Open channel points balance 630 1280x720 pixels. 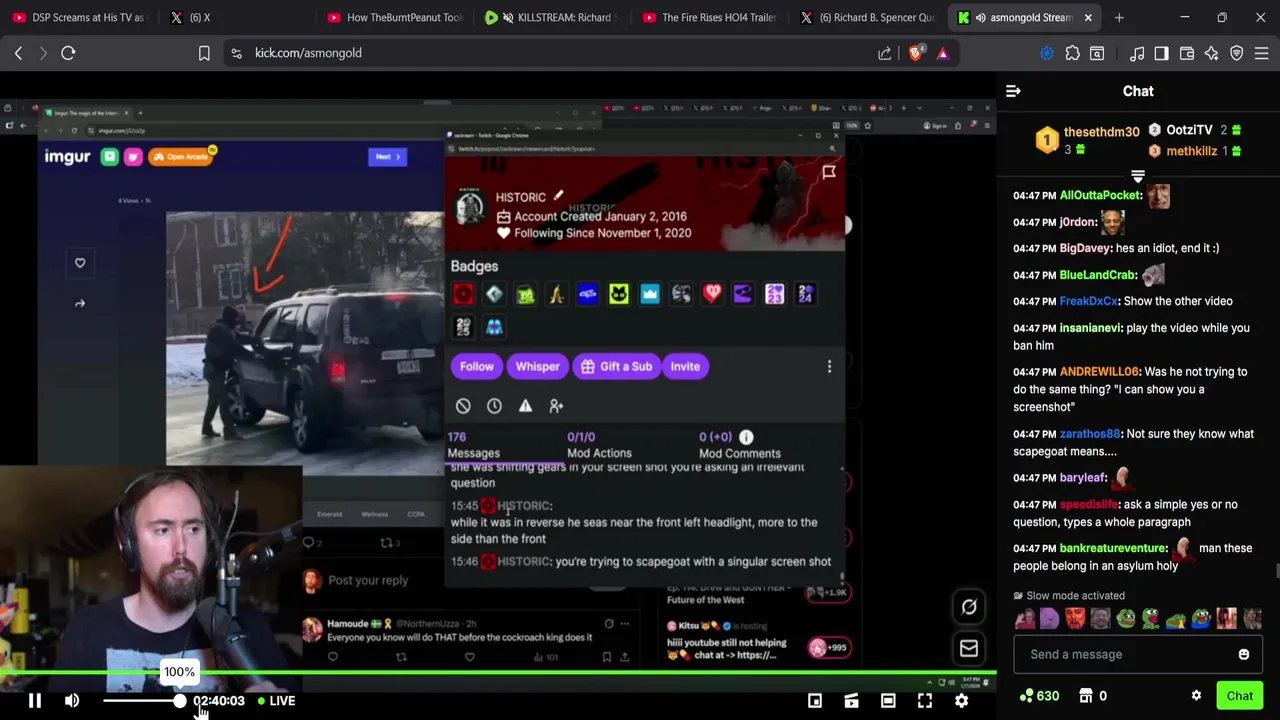click(1039, 696)
